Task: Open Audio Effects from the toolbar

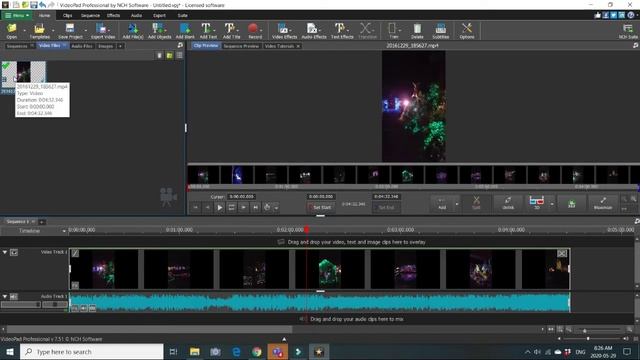Action: click(x=314, y=31)
